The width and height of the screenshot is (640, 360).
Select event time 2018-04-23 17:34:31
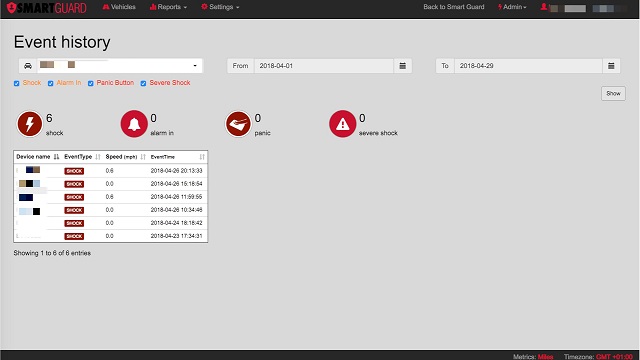tap(176, 236)
